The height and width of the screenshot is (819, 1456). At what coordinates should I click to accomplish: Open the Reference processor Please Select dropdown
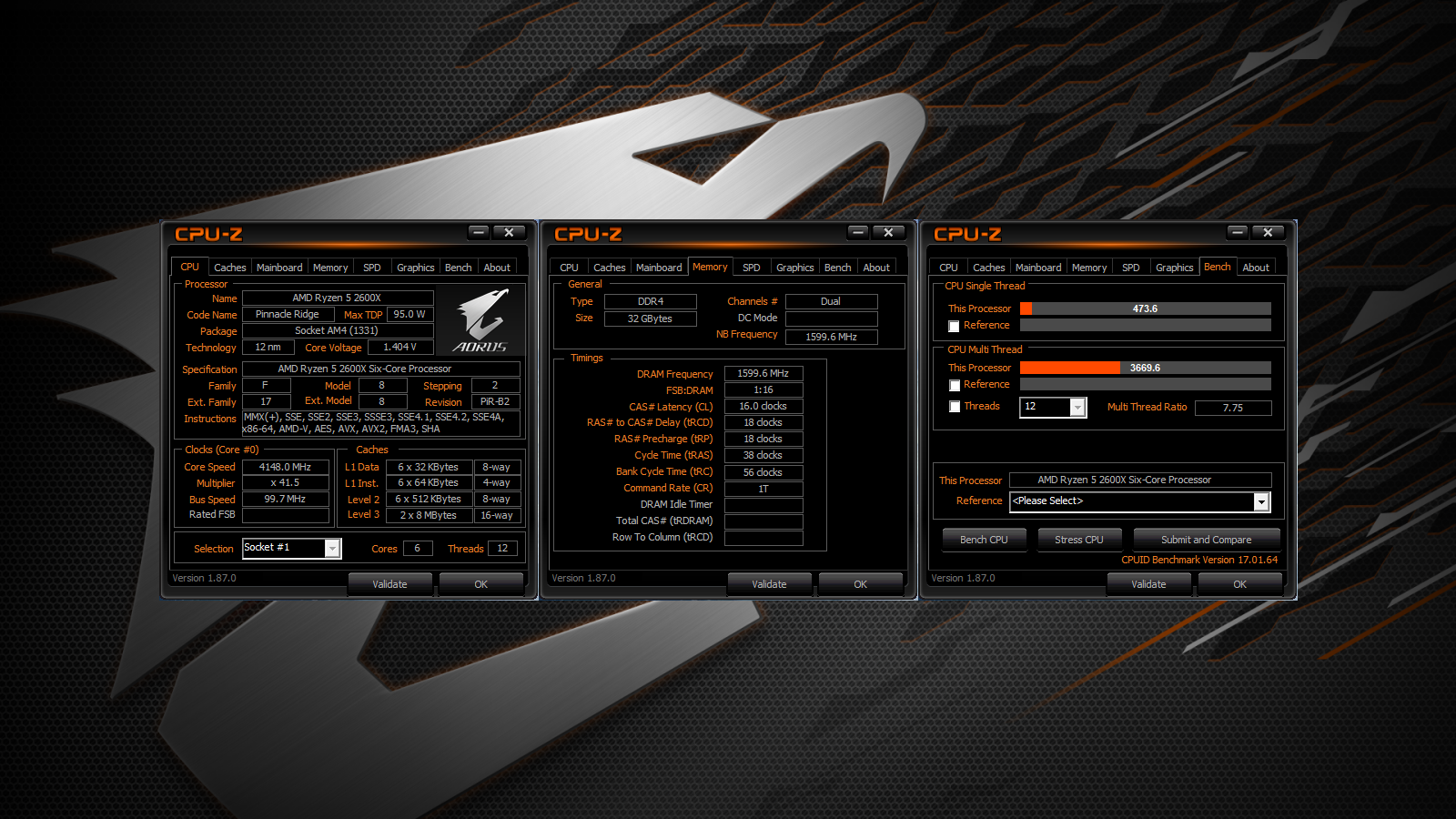click(1261, 501)
